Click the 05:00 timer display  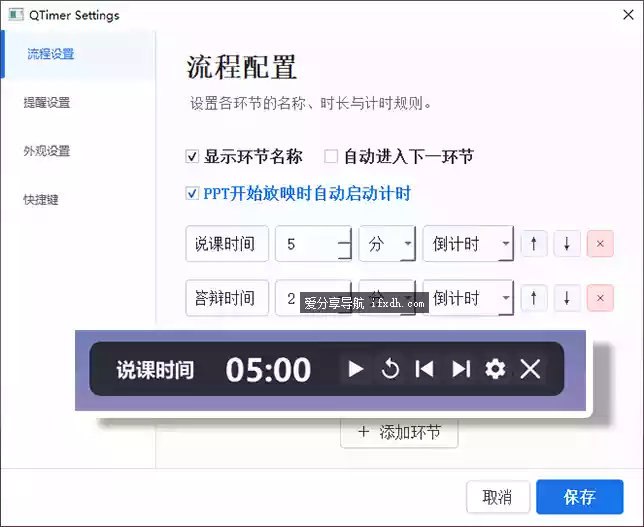tap(268, 370)
